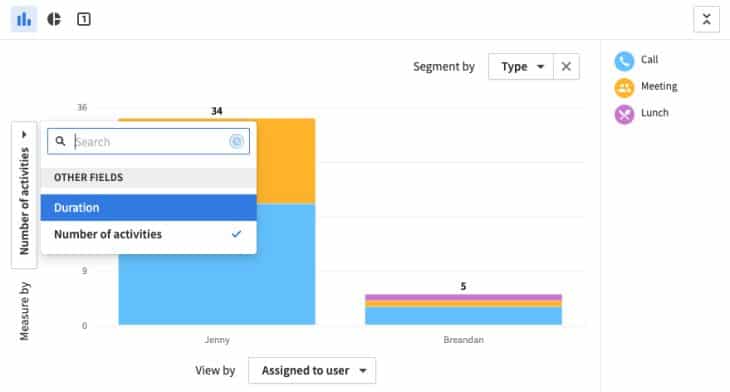Choose Duration from the fields list

149,208
